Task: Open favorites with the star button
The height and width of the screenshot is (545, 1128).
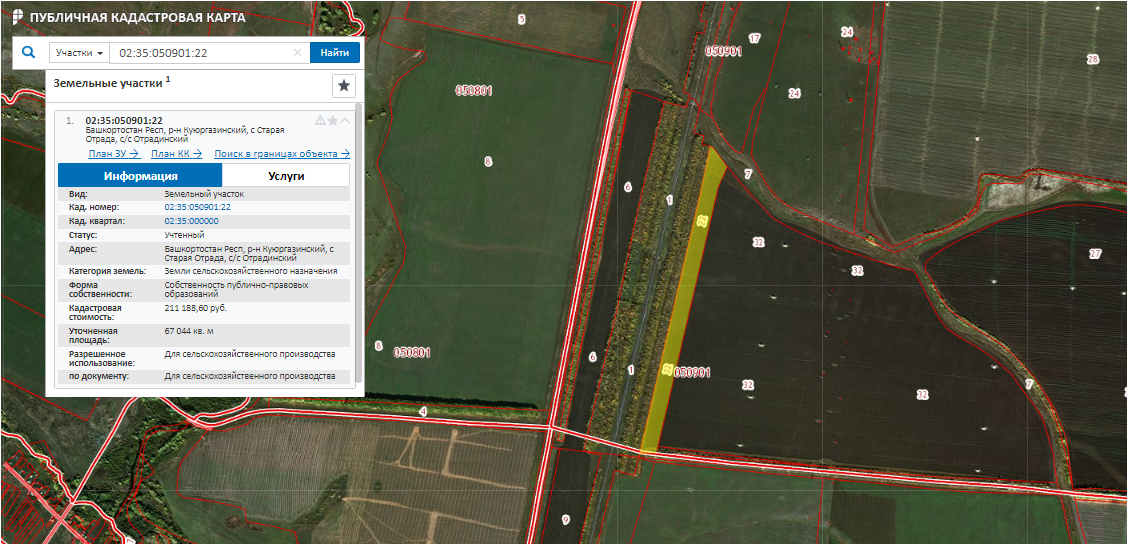Action: (x=343, y=85)
